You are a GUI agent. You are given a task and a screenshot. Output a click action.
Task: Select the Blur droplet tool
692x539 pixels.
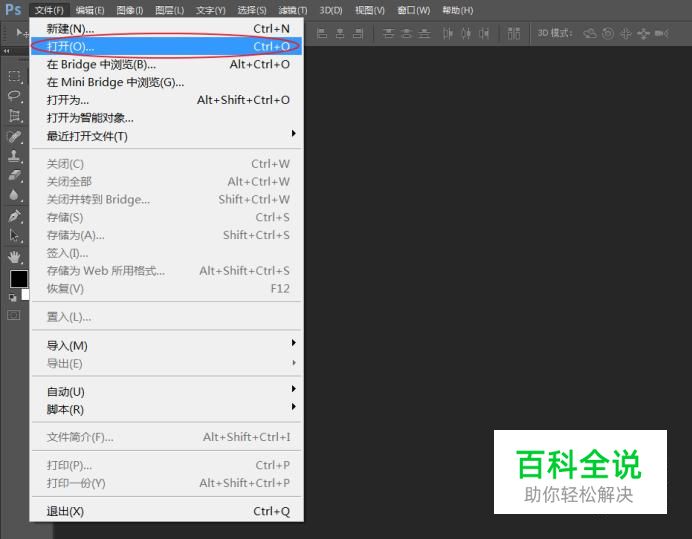[14, 195]
